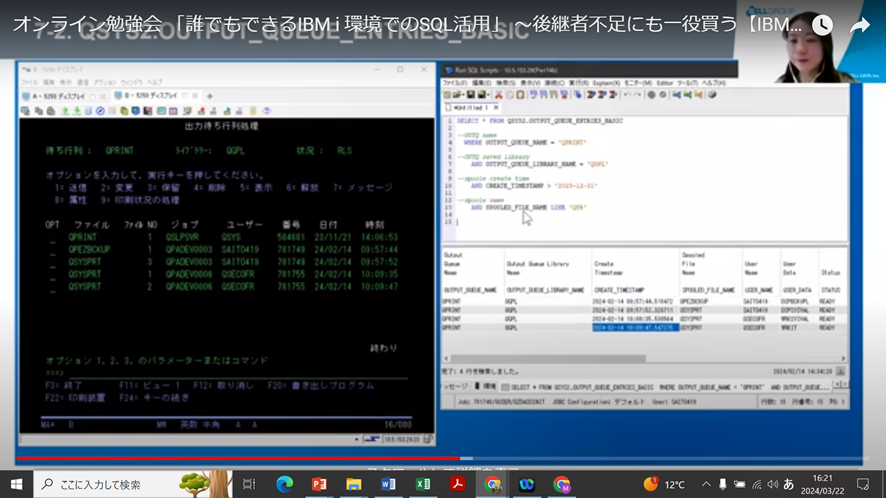This screenshot has height=498, width=886.
Task: Select QPRINT file row in 5250 spool list
Action: tap(225, 237)
